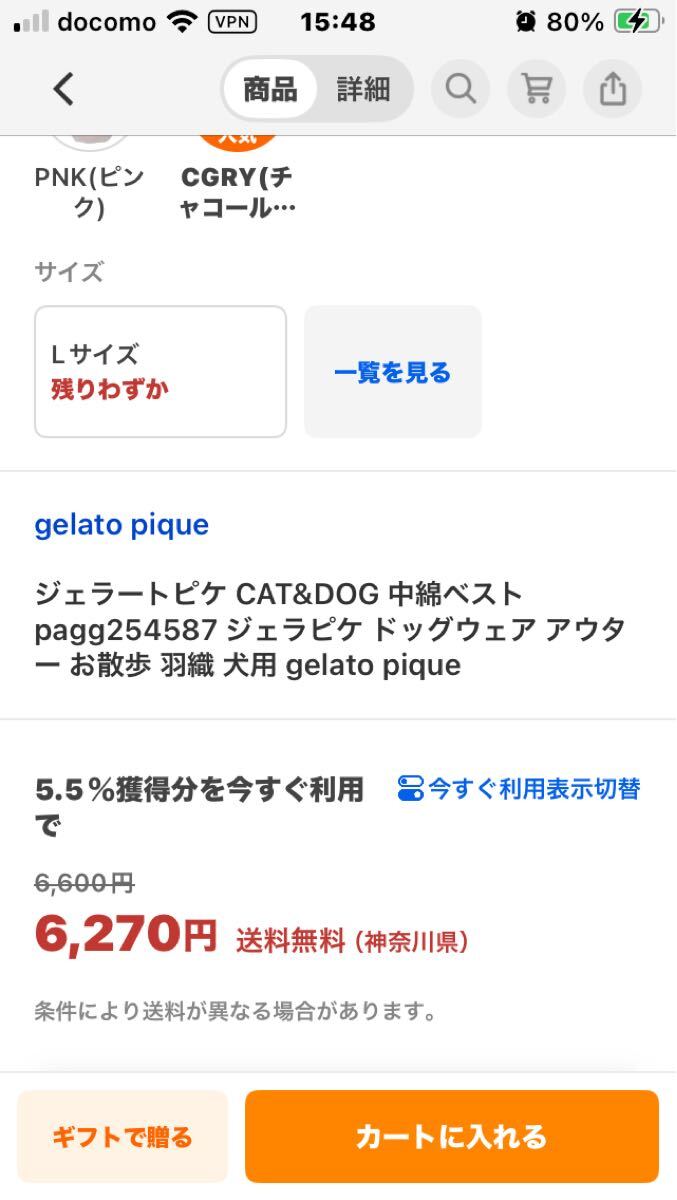Viewport: 677px width, 1200px height.
Task: Go back using the chevron arrow
Action: click(63, 88)
